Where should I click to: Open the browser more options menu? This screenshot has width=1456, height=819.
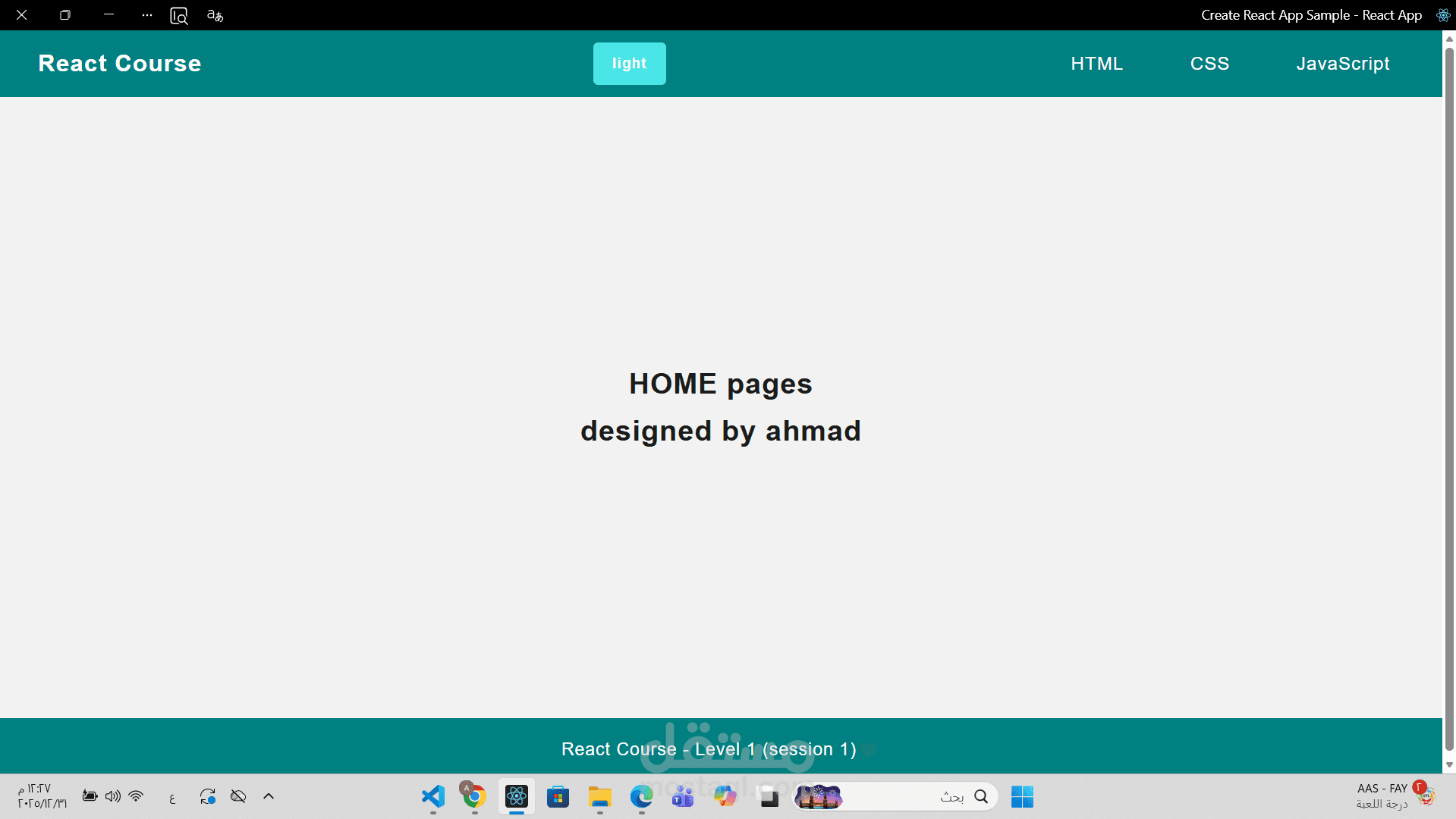pyautogui.click(x=146, y=15)
